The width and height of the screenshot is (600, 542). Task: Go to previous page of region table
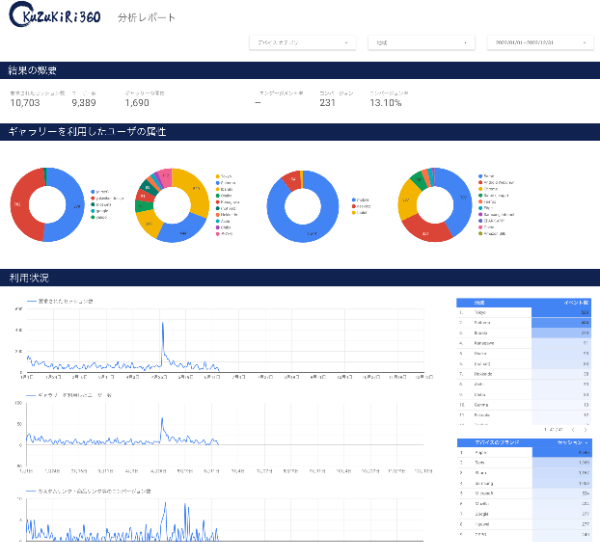[571, 429]
